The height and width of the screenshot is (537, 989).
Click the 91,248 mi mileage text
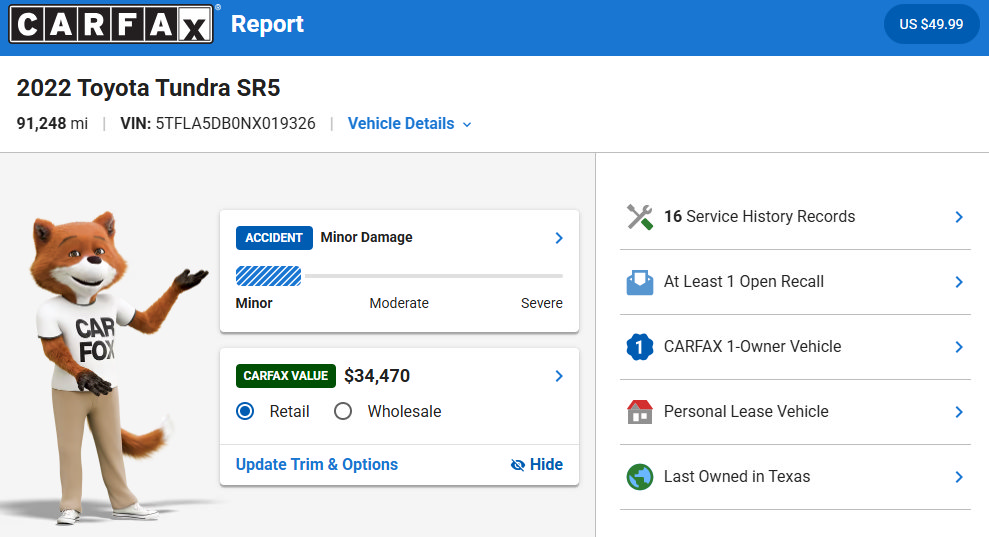point(52,124)
